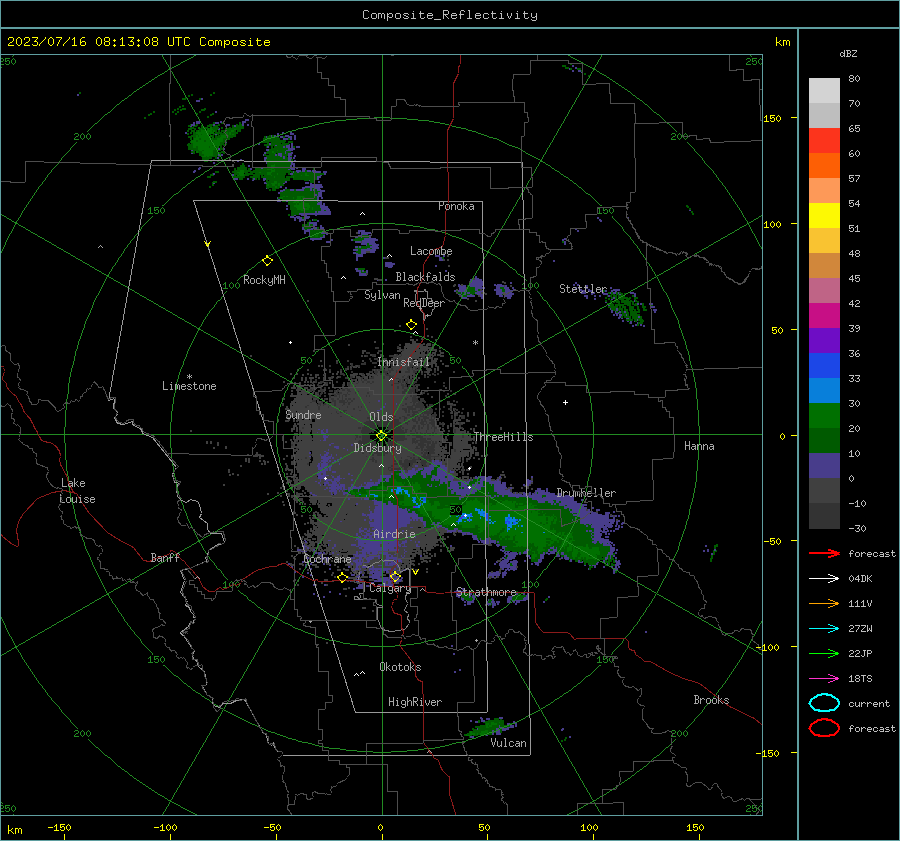This screenshot has width=900, height=841.
Task: Select the magenta 42 dBZ color swatch
Action: 824,315
